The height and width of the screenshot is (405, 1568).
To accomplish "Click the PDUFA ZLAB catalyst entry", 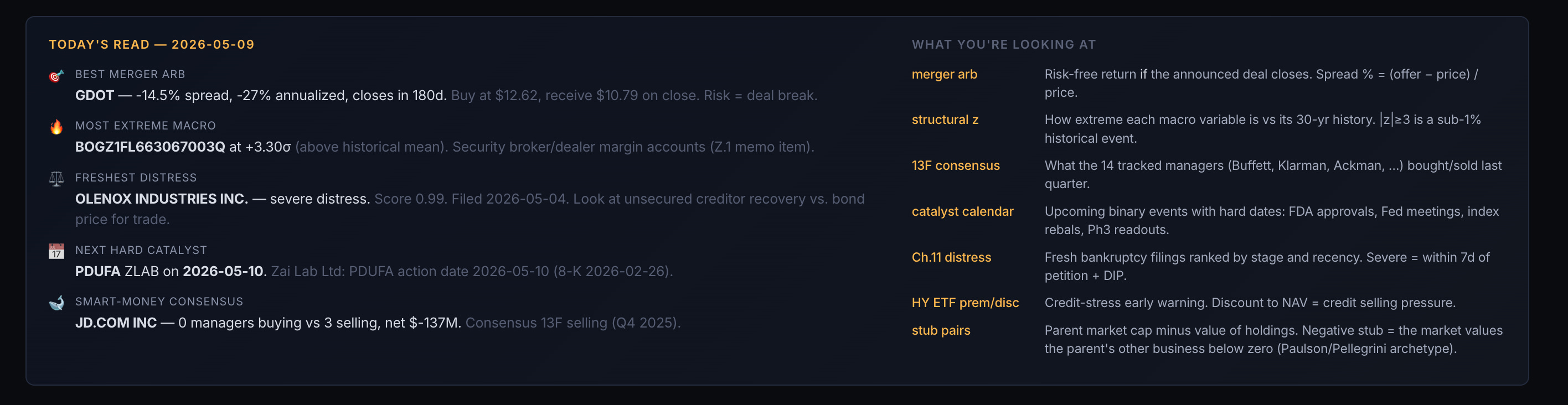I will [x=117, y=271].
